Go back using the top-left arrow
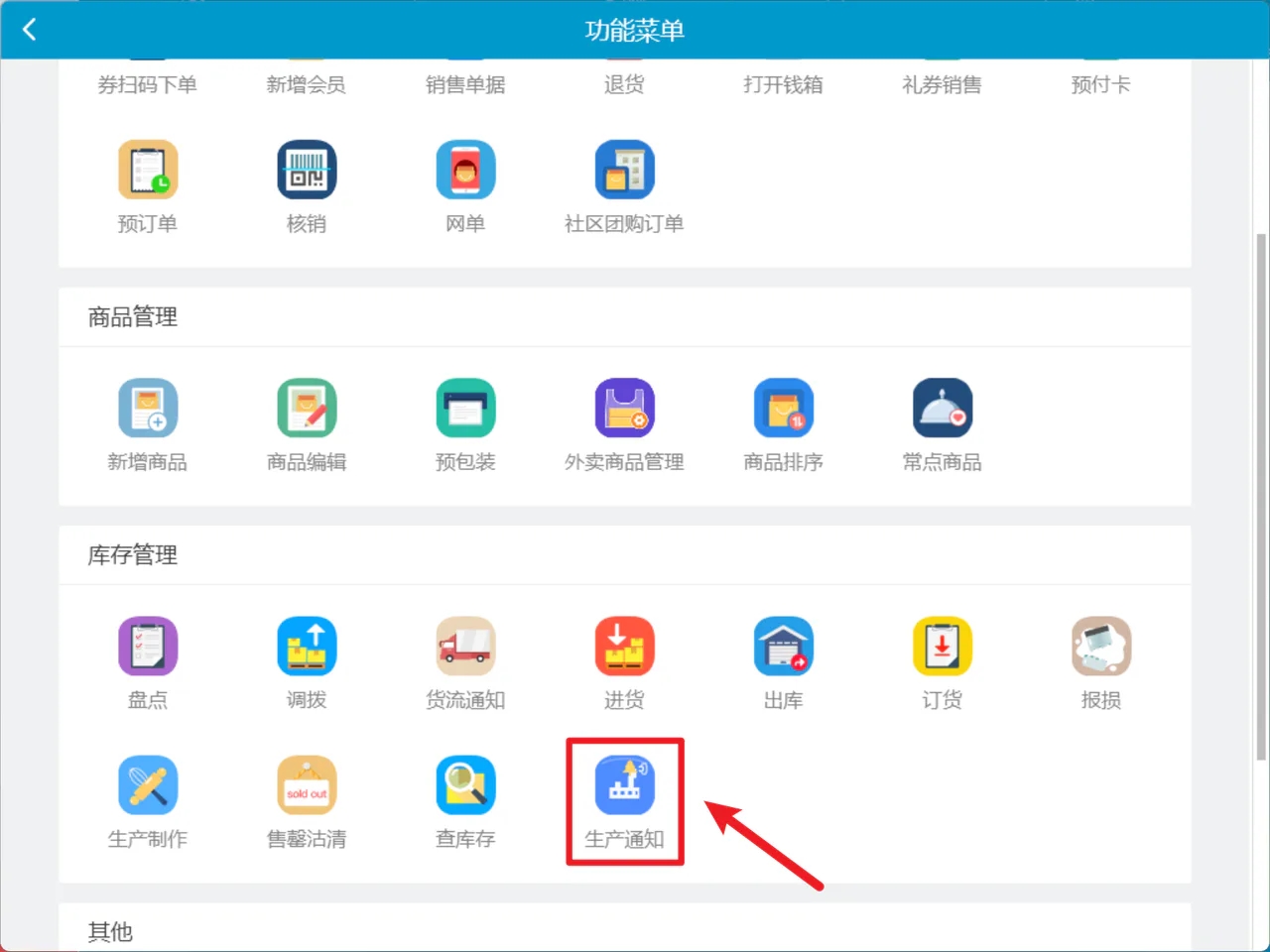The width and height of the screenshot is (1270, 952). 30,30
